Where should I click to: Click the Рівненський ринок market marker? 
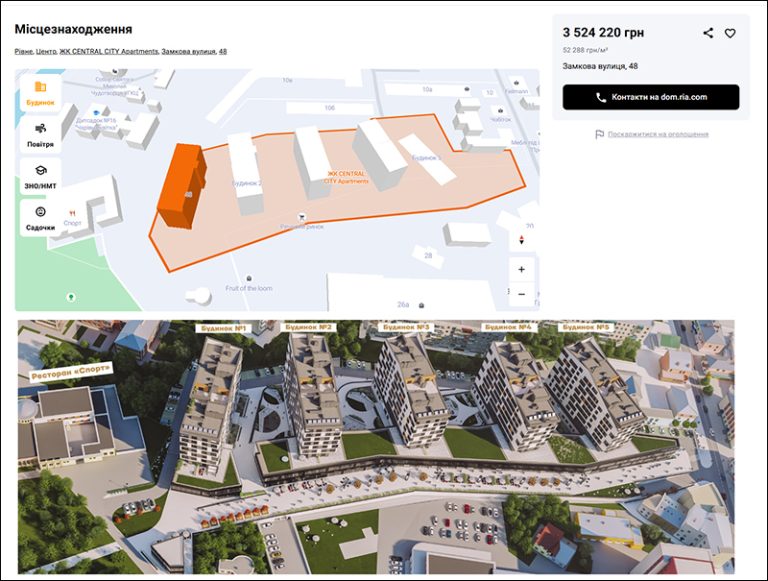point(302,217)
